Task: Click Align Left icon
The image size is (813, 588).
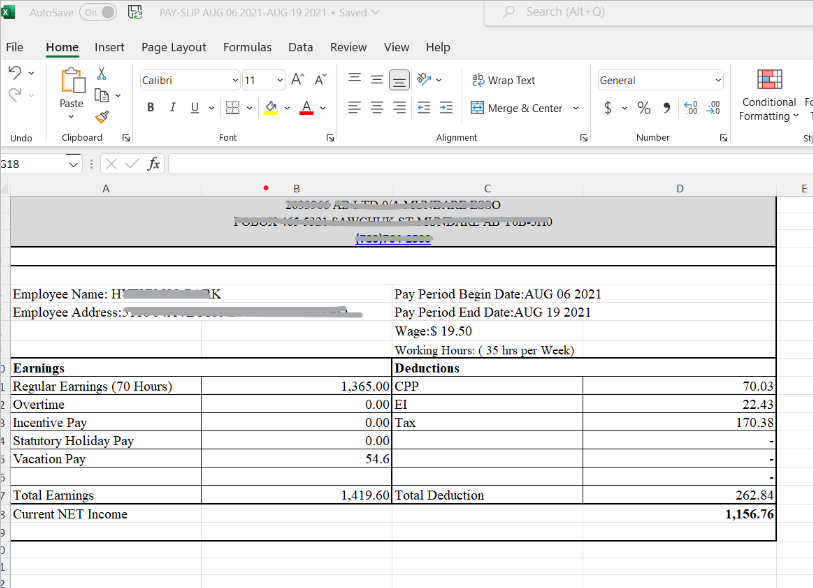Action: 355,107
